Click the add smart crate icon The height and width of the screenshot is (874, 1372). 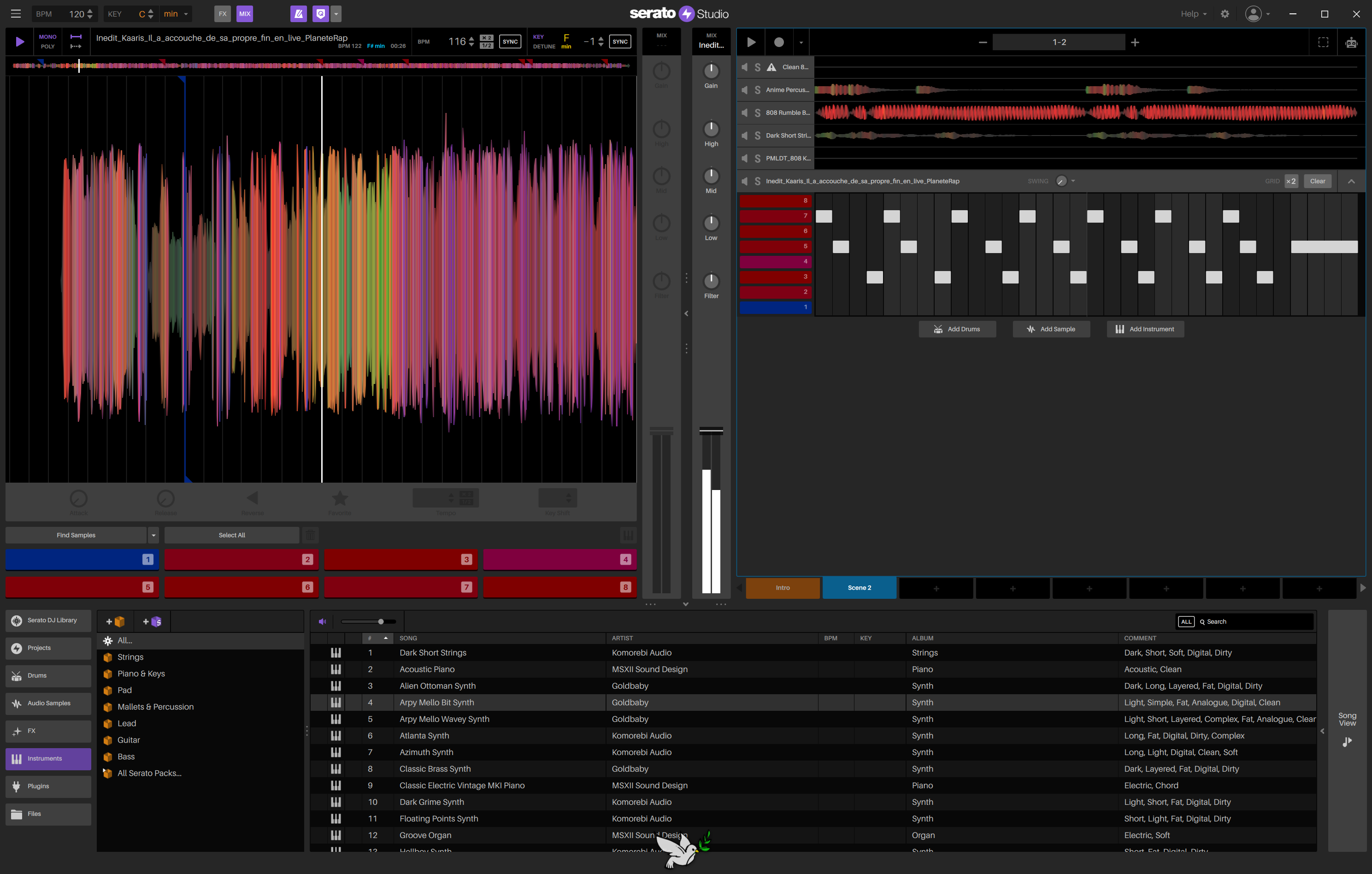(x=152, y=621)
